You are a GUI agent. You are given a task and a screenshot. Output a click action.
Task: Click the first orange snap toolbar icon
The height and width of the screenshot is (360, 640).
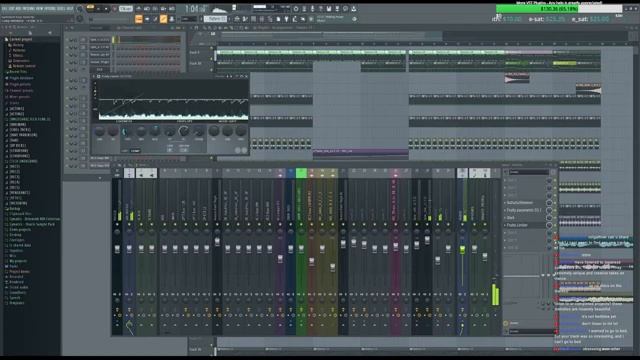click(138, 19)
